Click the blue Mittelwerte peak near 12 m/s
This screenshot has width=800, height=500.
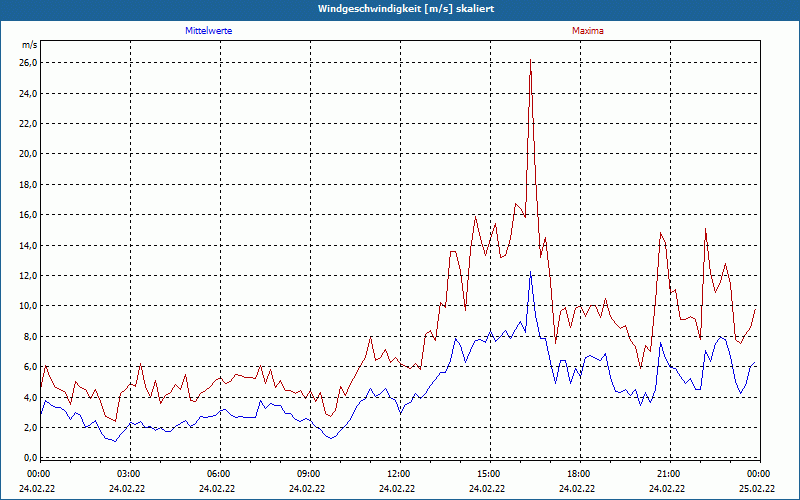coord(531,272)
